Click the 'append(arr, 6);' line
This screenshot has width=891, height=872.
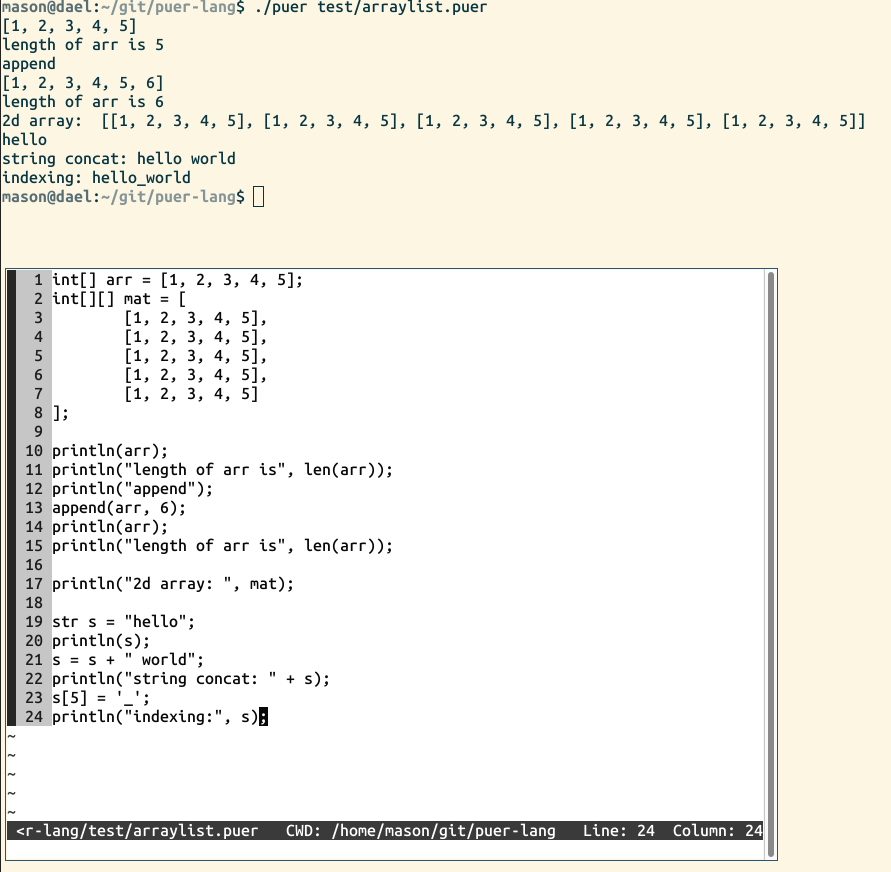(119, 508)
